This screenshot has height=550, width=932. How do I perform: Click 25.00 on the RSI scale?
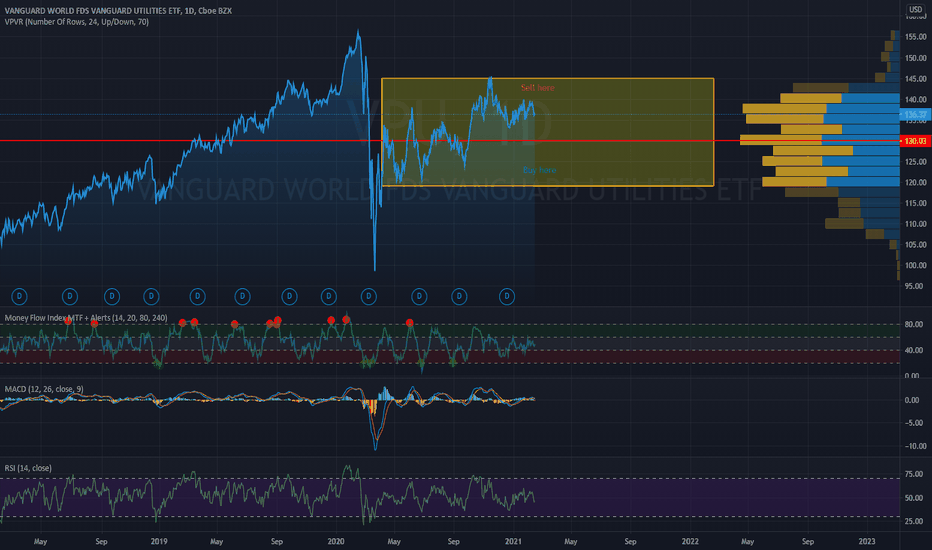pyautogui.click(x=914, y=521)
